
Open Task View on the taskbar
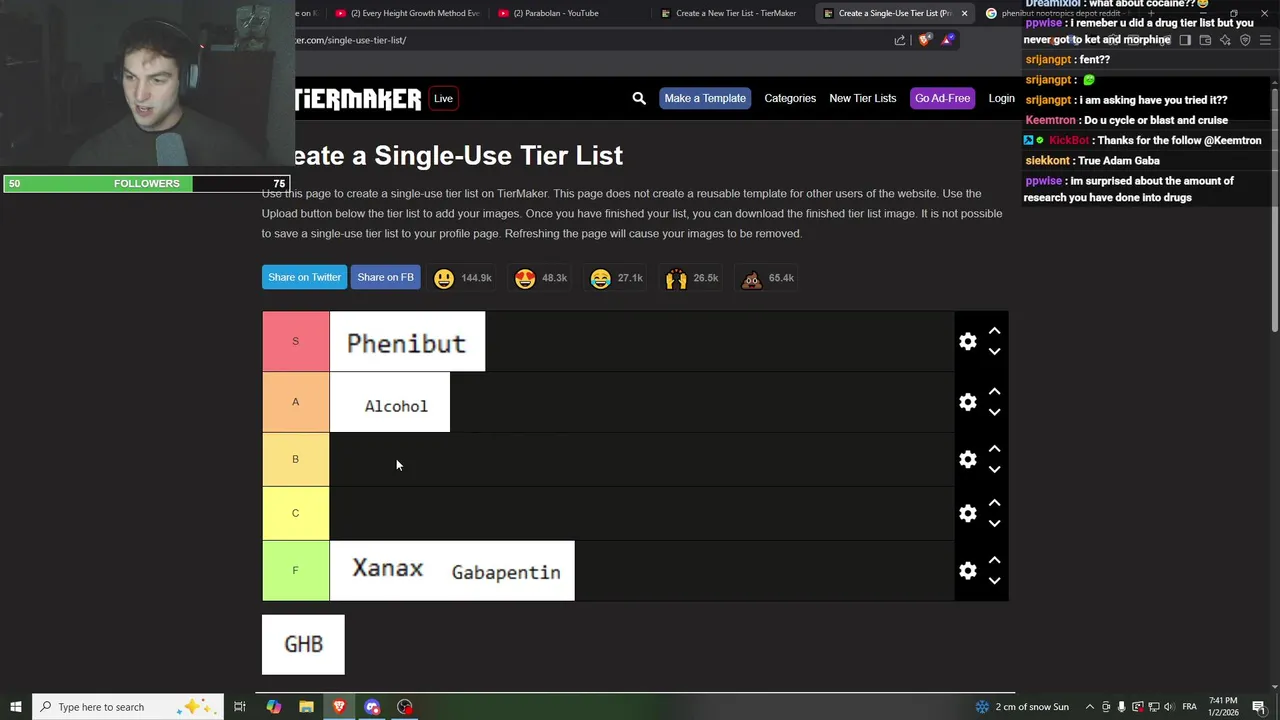click(240, 707)
